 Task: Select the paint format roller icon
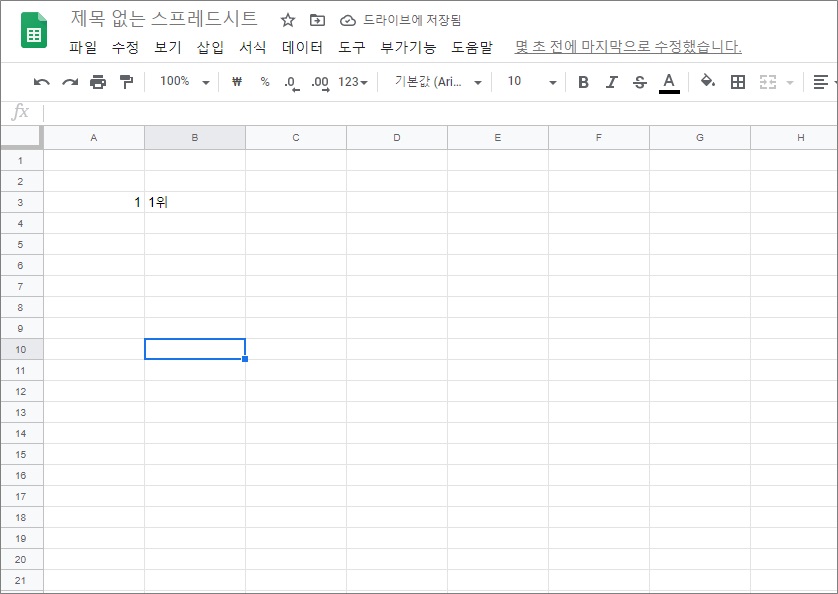127,82
